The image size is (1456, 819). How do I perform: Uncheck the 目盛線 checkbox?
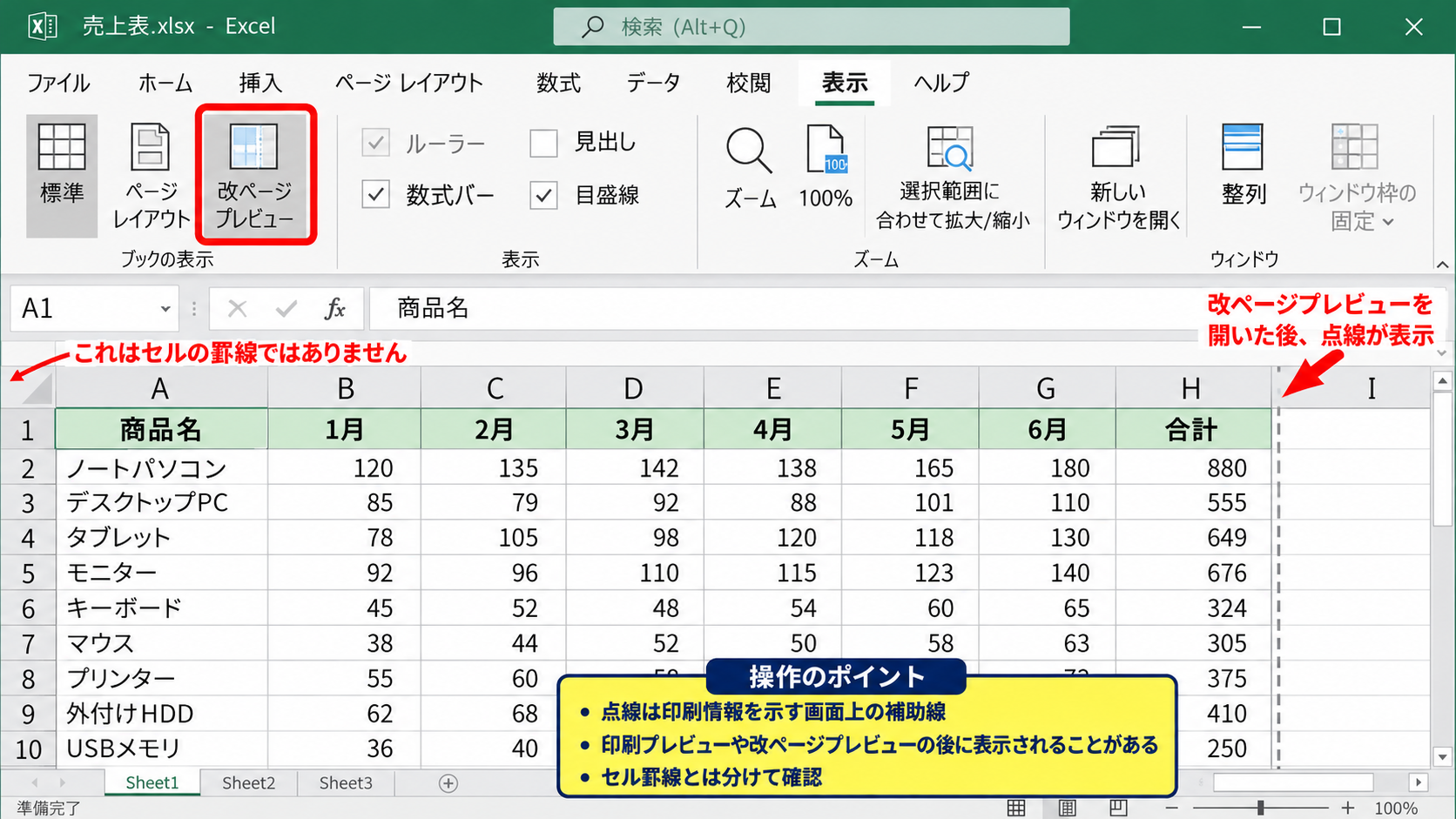(x=543, y=194)
